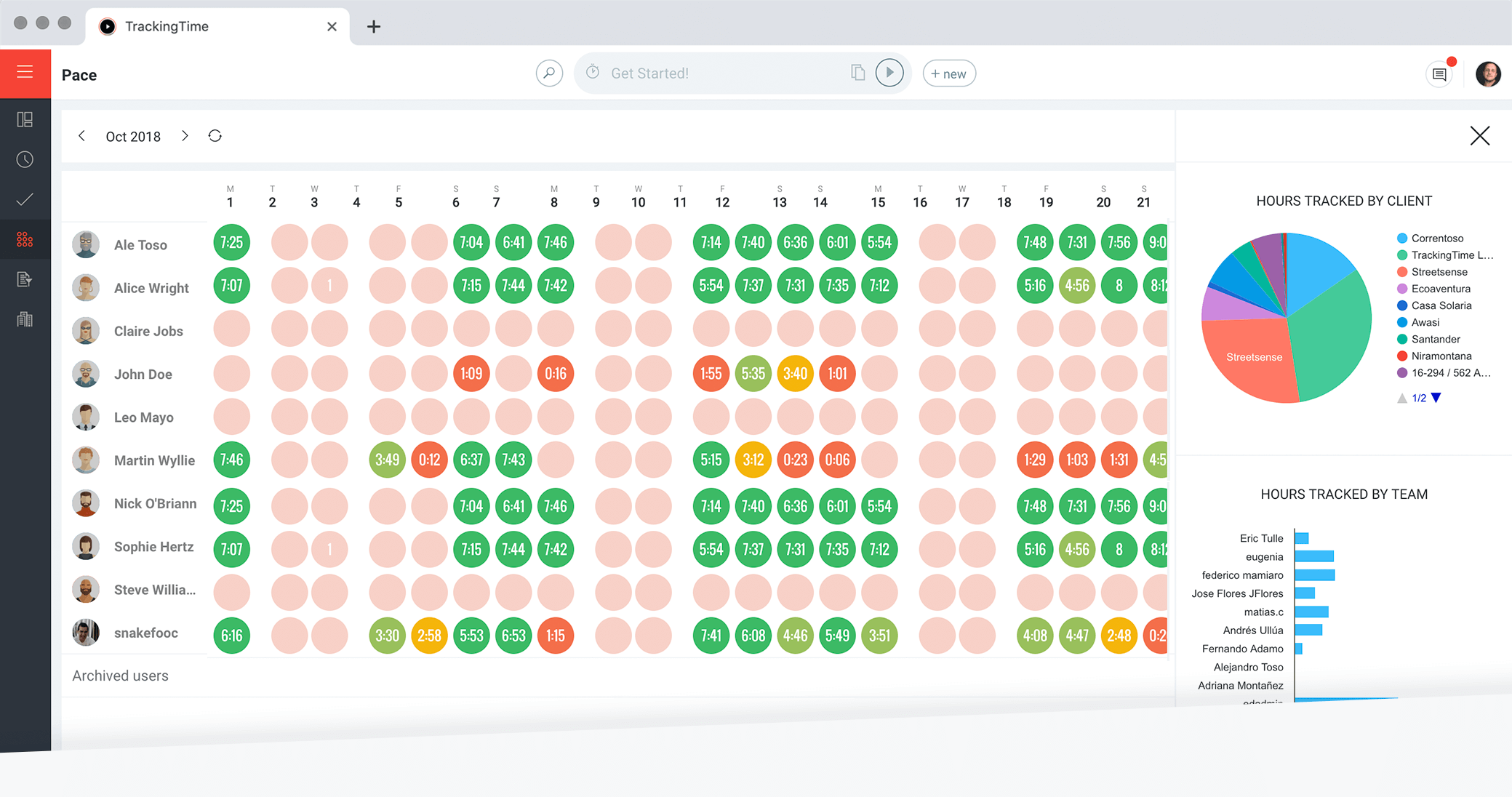Click Nick O'Briann's avatar
1512x797 pixels.
pos(86,503)
